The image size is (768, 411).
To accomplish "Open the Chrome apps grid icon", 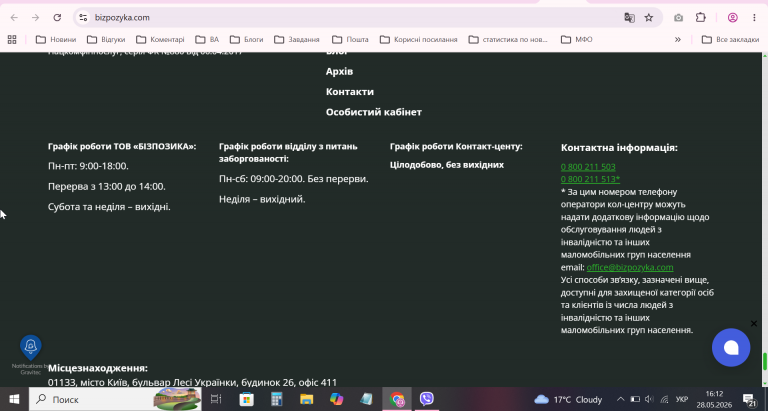I will tap(12, 39).
